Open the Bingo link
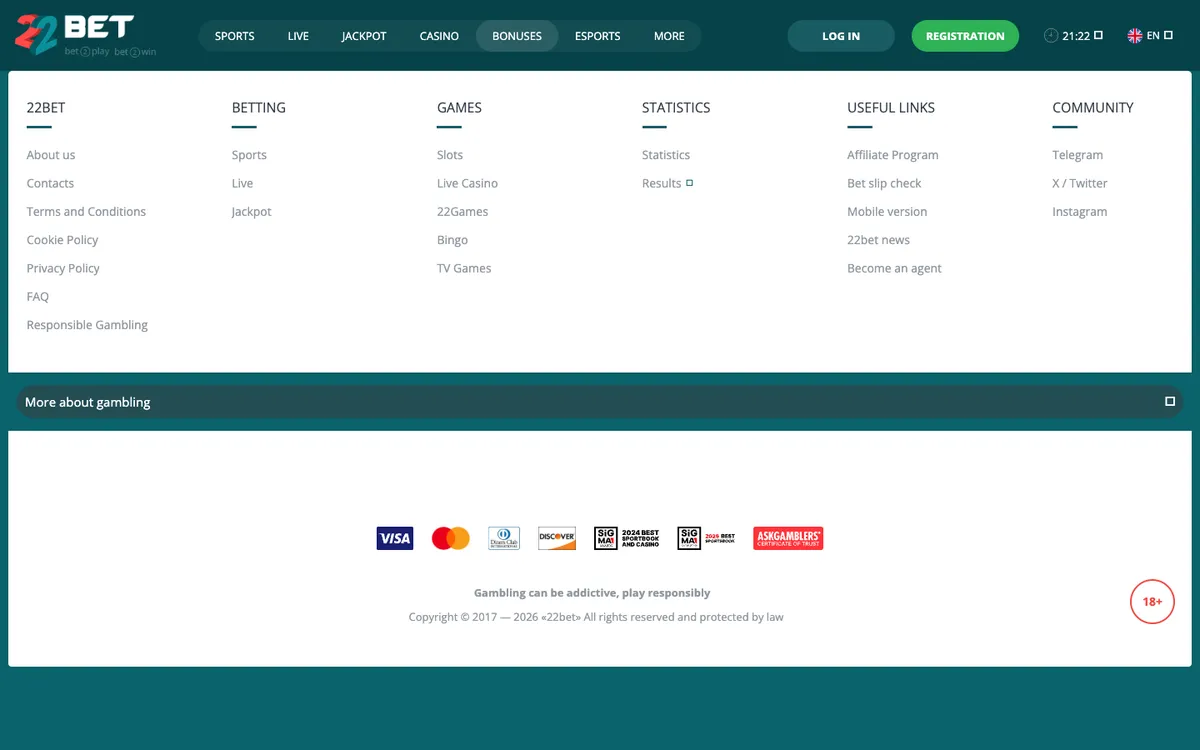Image resolution: width=1200 pixels, height=750 pixels. (x=452, y=240)
